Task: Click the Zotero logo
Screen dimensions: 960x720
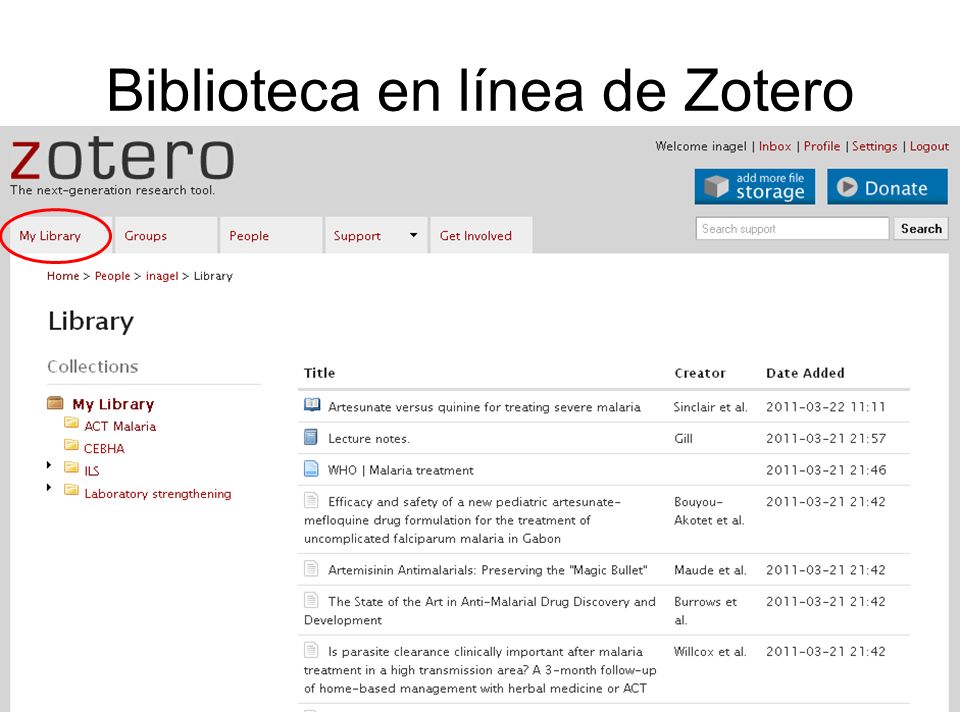Action: coord(122,159)
